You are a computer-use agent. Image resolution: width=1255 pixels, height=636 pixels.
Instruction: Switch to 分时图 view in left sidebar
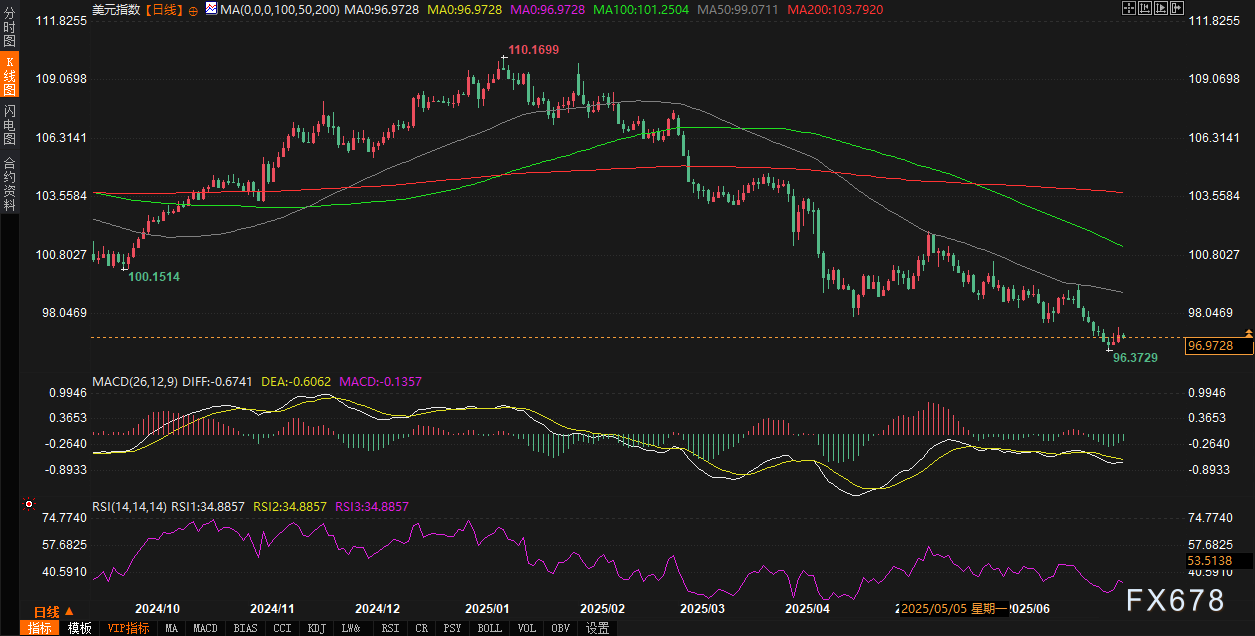(9, 30)
